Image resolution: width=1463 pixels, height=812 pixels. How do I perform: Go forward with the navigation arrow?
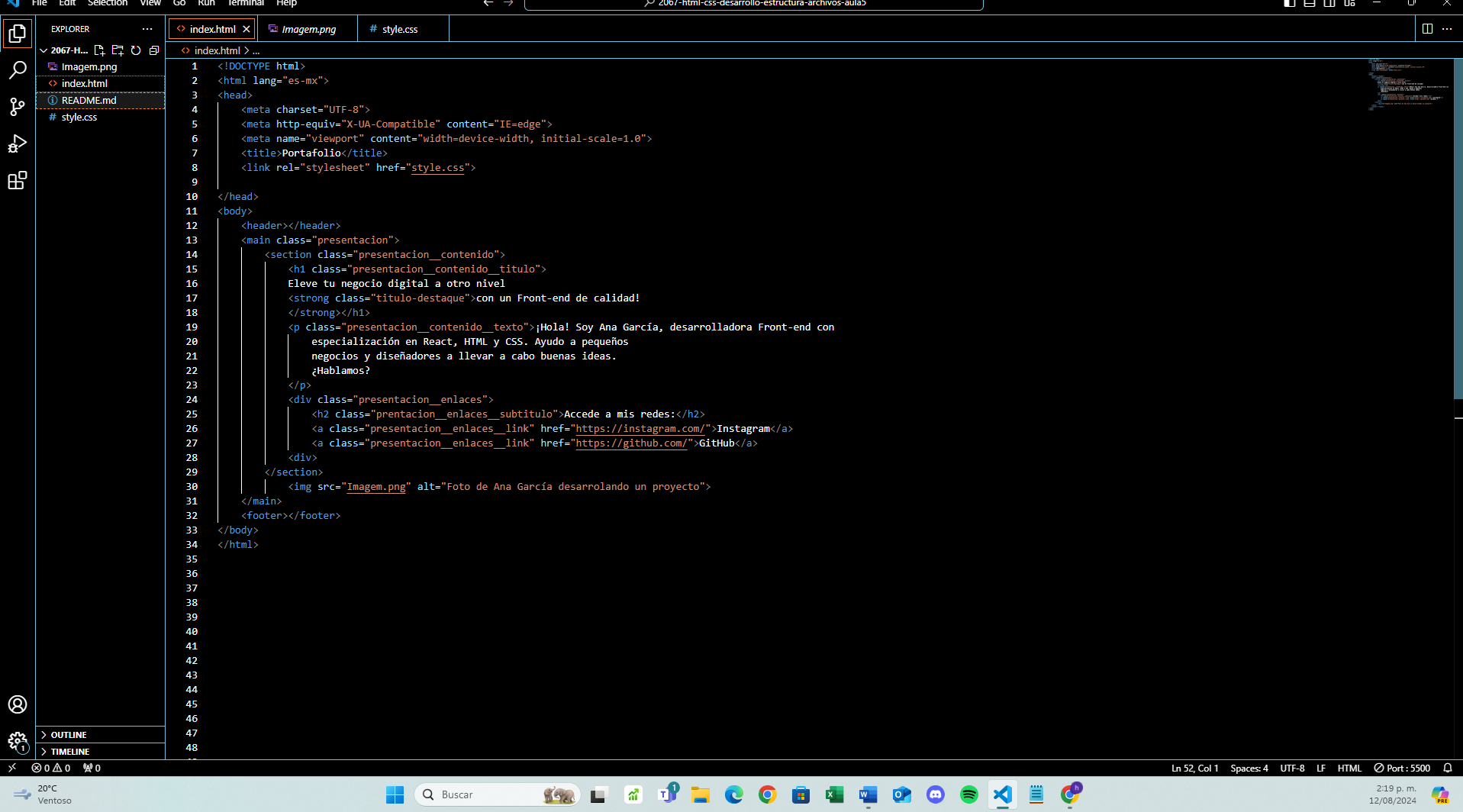point(508,3)
